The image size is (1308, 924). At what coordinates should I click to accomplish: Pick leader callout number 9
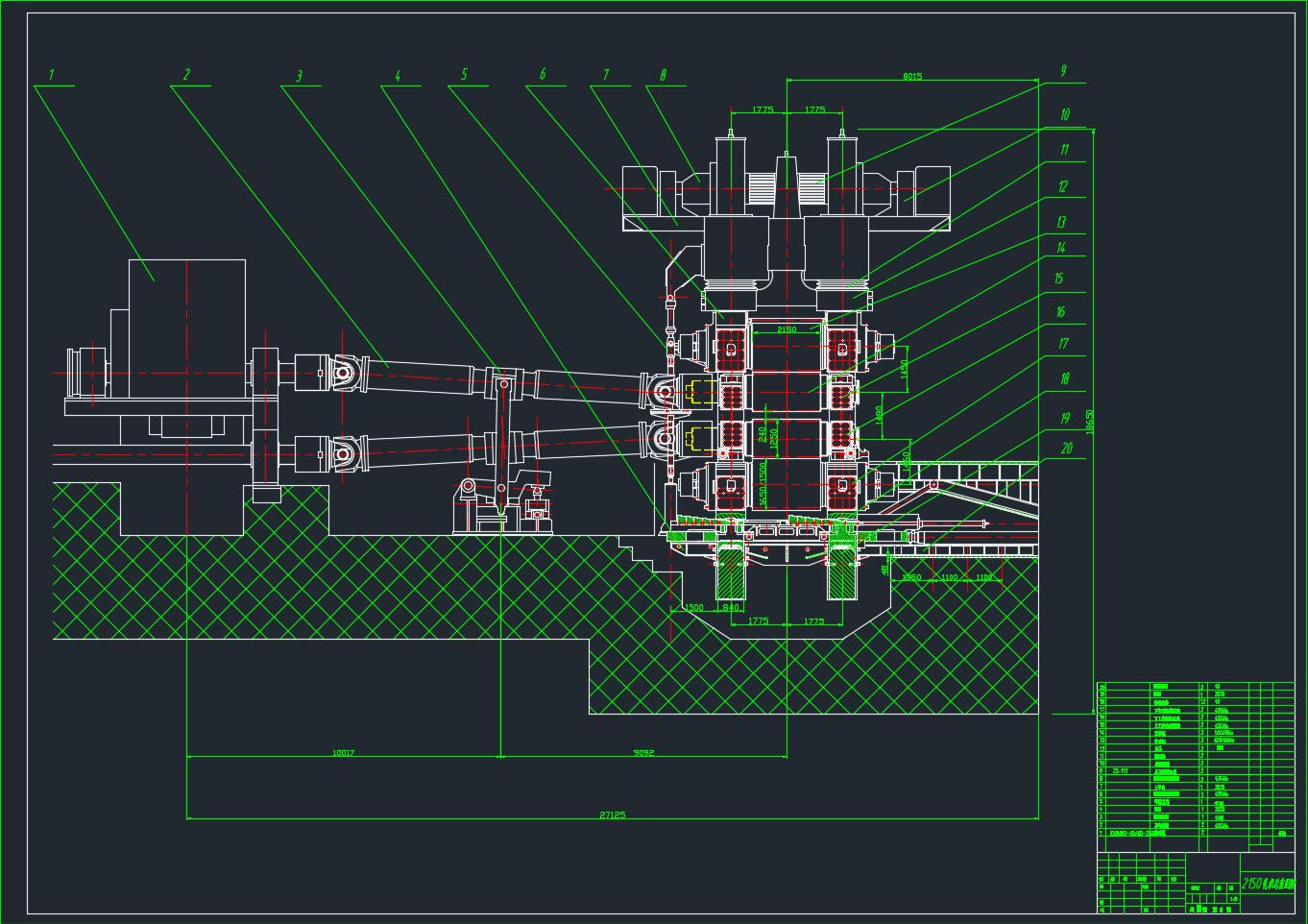(x=1063, y=71)
